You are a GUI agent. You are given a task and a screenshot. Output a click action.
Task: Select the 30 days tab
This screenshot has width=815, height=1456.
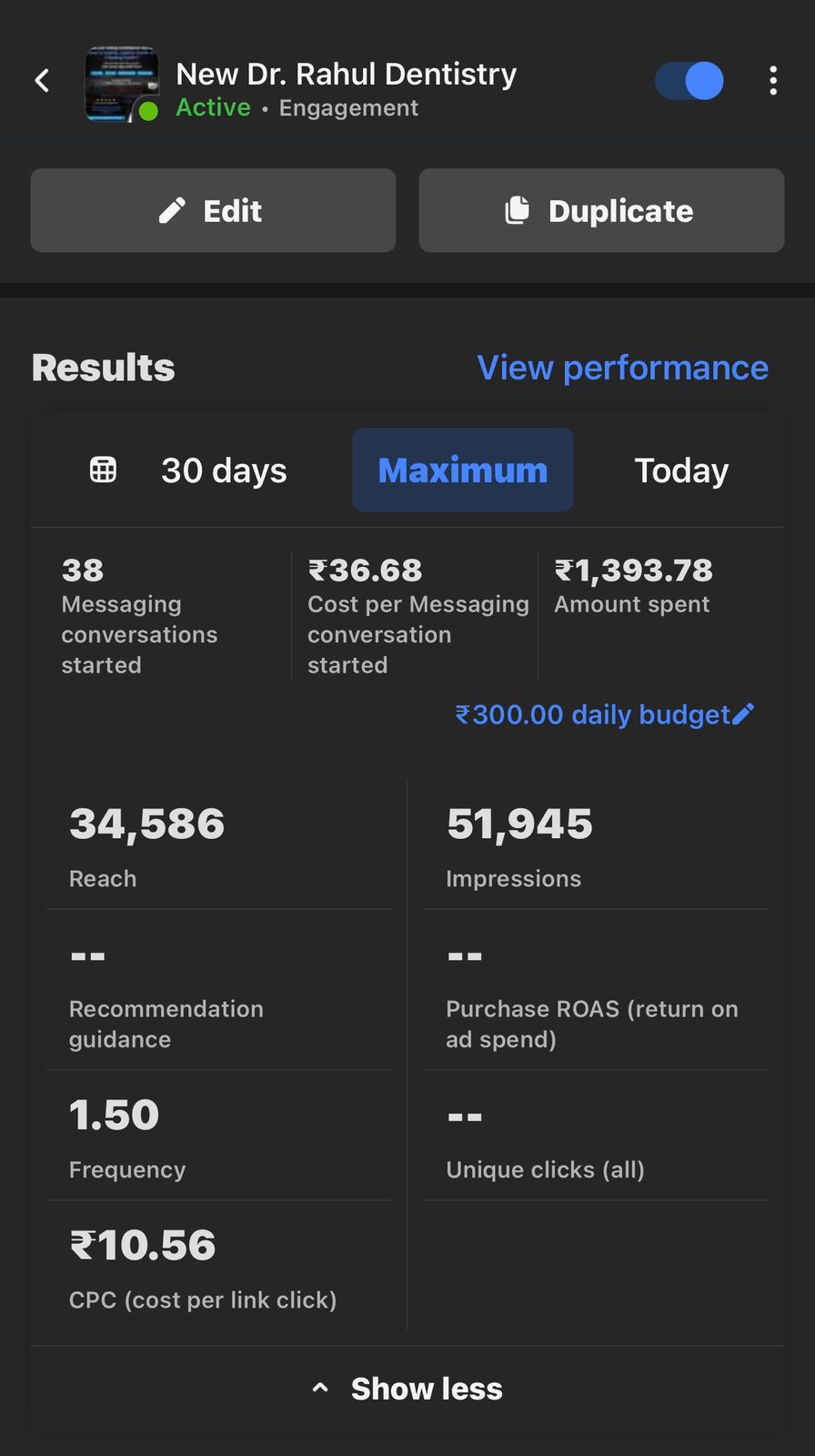click(224, 470)
